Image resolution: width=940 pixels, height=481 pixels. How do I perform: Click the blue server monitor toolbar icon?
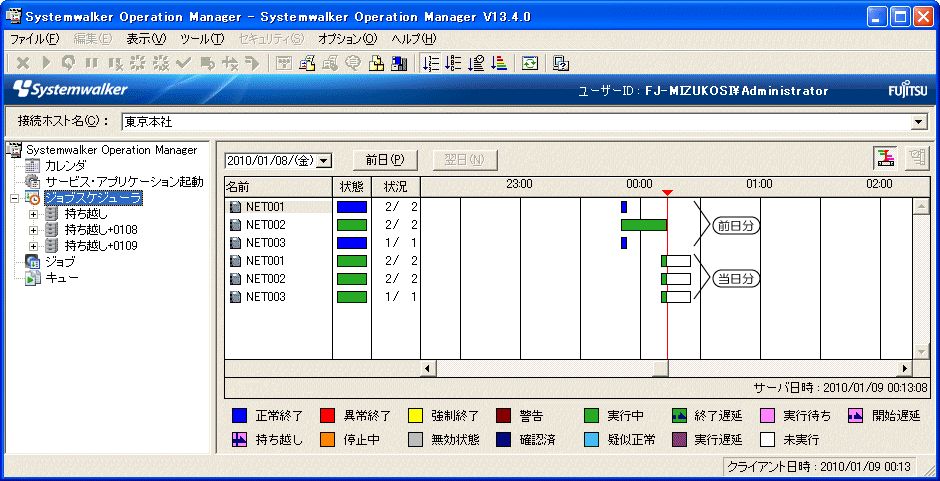point(398,63)
